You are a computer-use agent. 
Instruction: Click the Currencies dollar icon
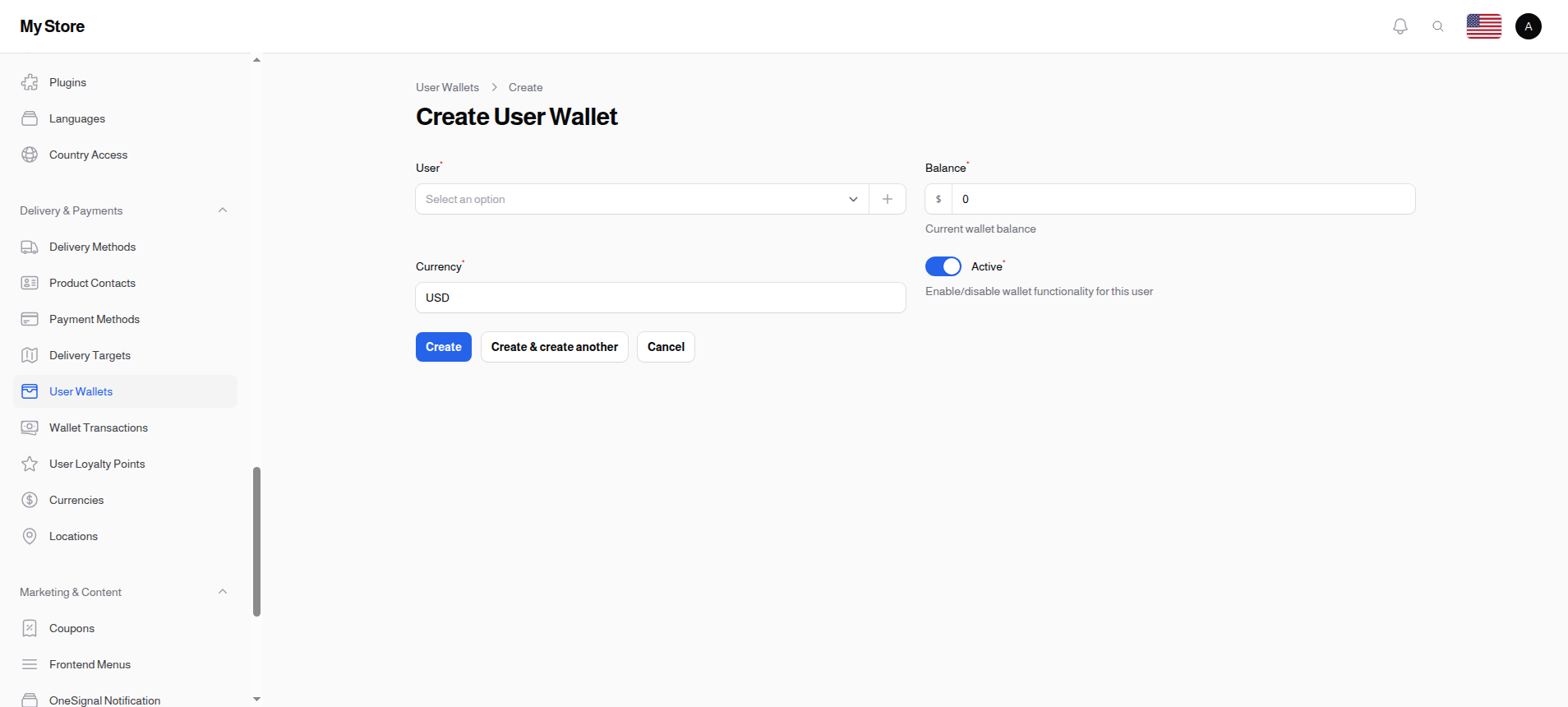tap(30, 500)
